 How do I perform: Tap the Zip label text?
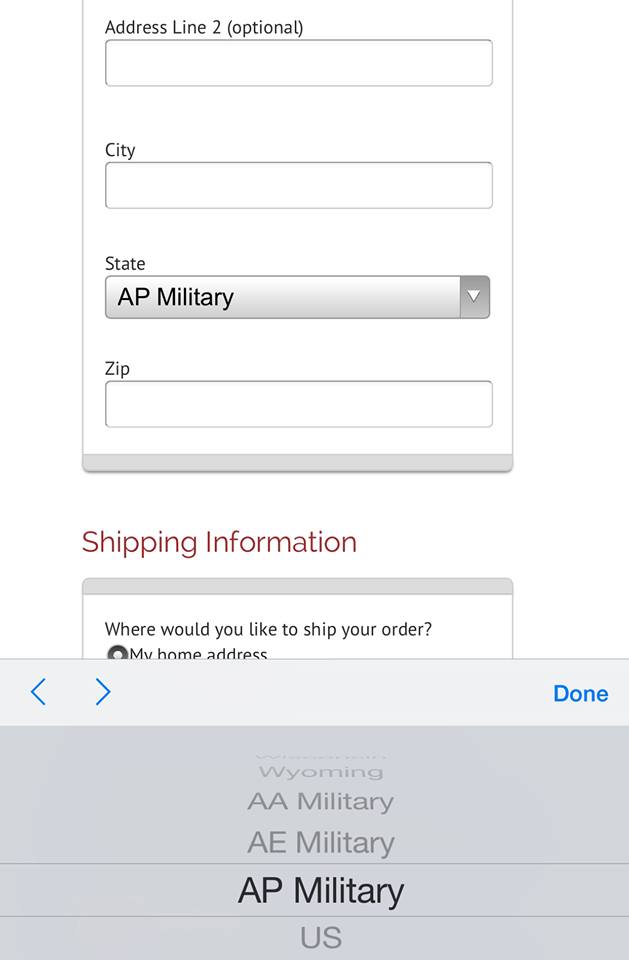(117, 368)
